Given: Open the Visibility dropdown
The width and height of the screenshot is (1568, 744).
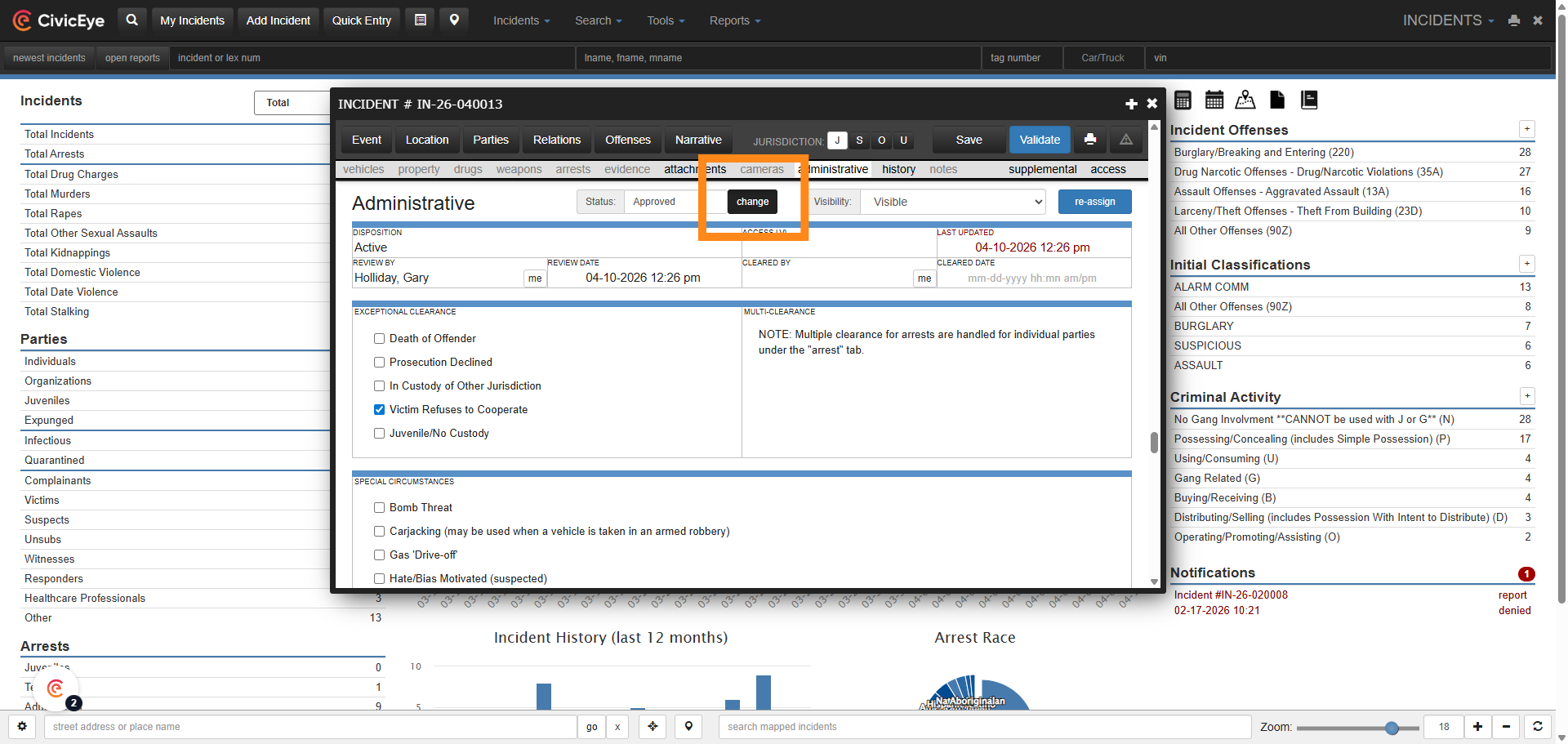Looking at the screenshot, I should click(953, 202).
